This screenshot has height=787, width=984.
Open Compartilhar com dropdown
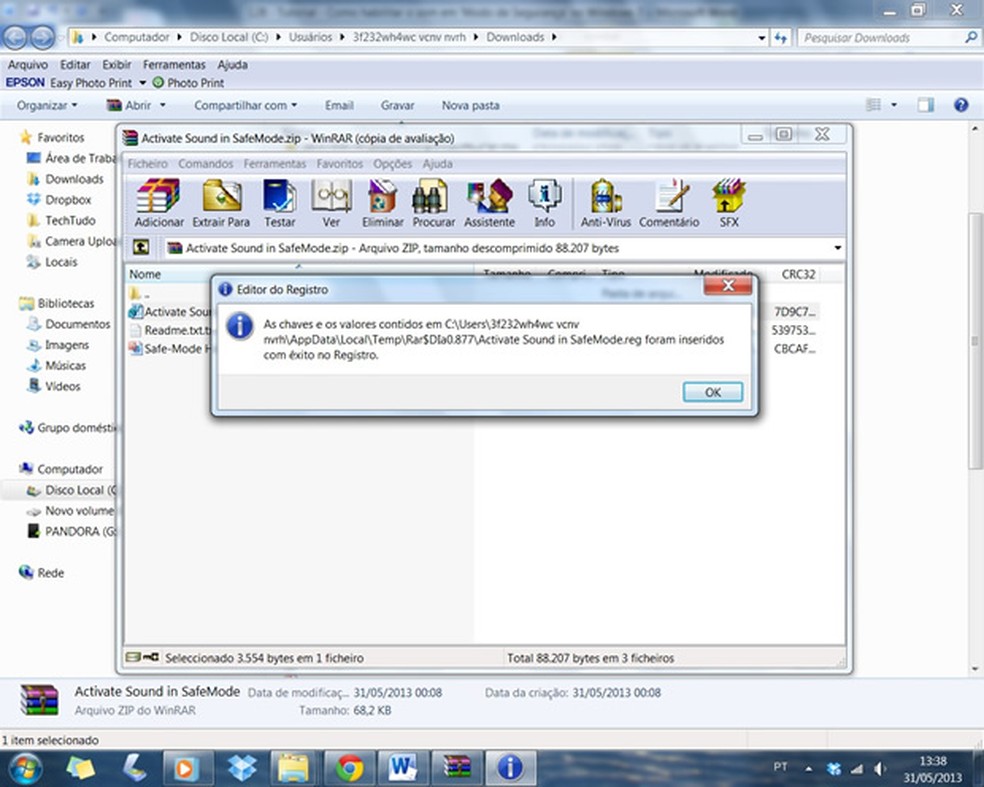pos(245,105)
